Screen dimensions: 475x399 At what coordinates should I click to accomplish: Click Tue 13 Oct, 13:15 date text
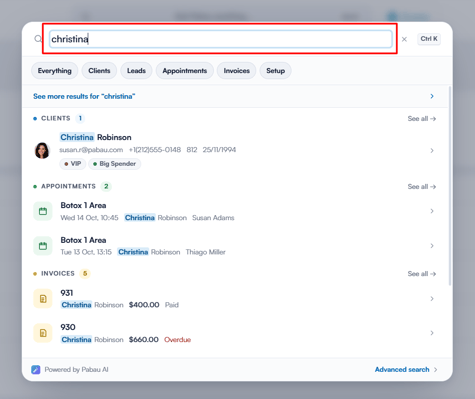(x=86, y=252)
